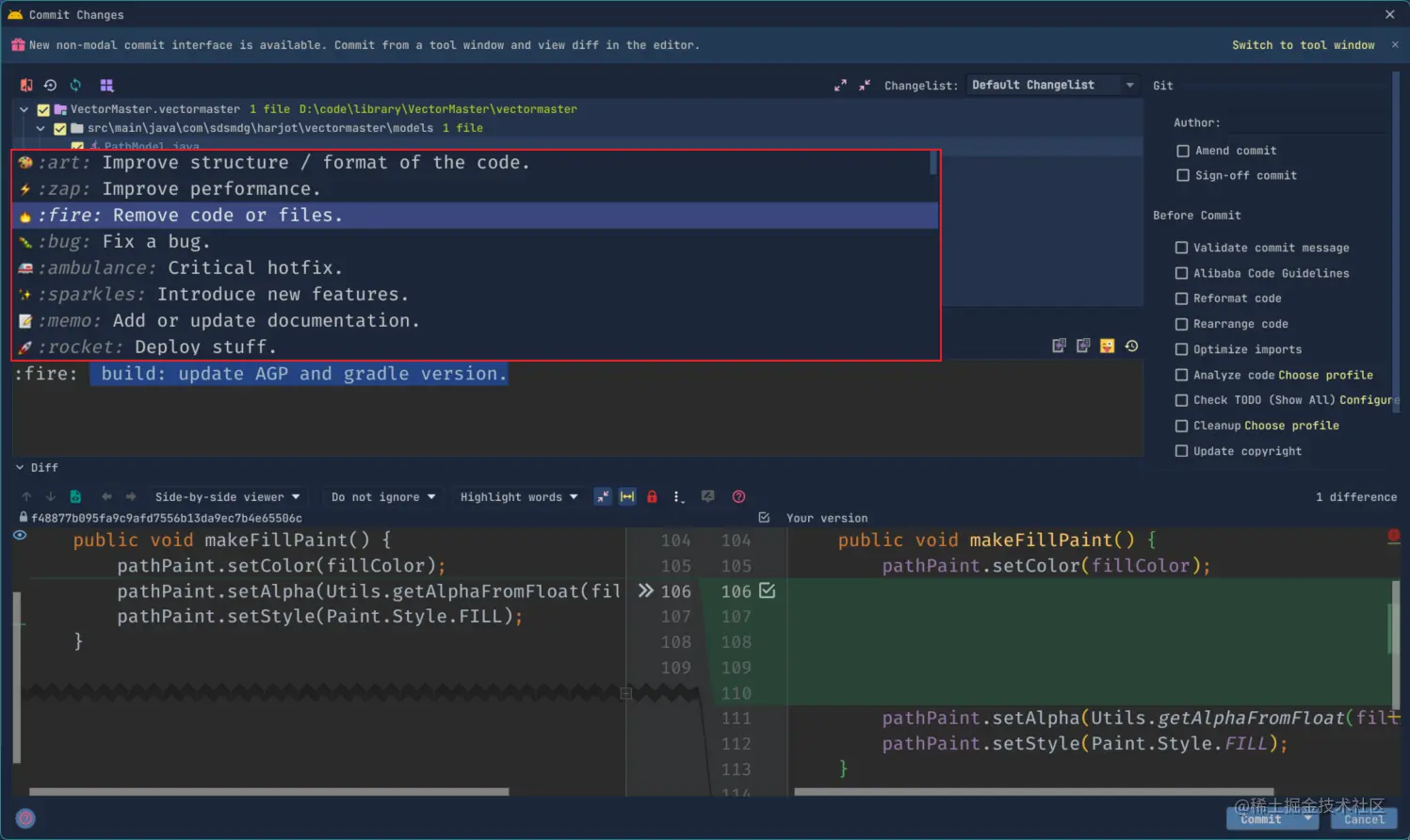Click Collapse All arrows icon

pos(865,85)
